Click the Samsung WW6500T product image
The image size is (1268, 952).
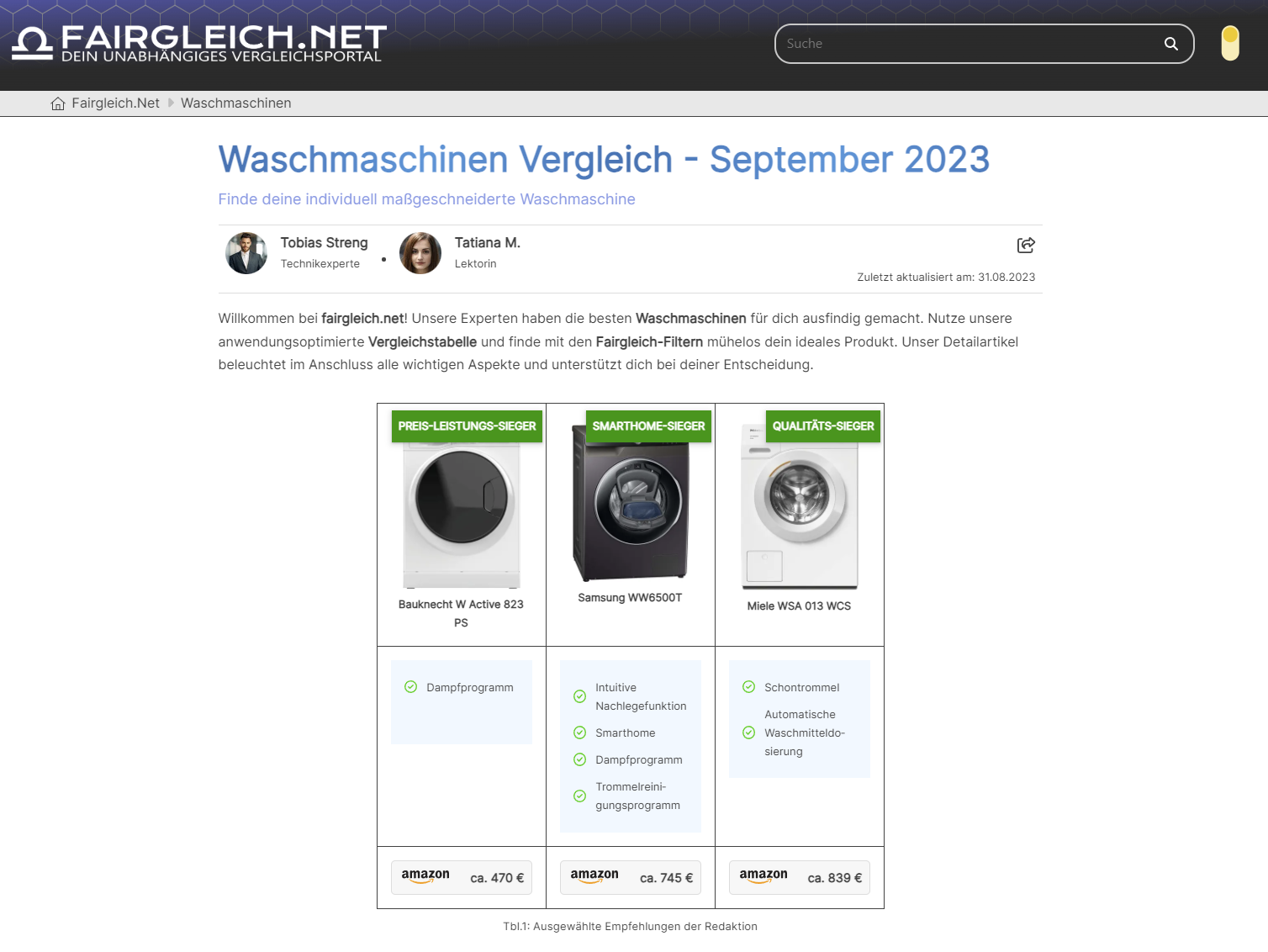point(631,503)
